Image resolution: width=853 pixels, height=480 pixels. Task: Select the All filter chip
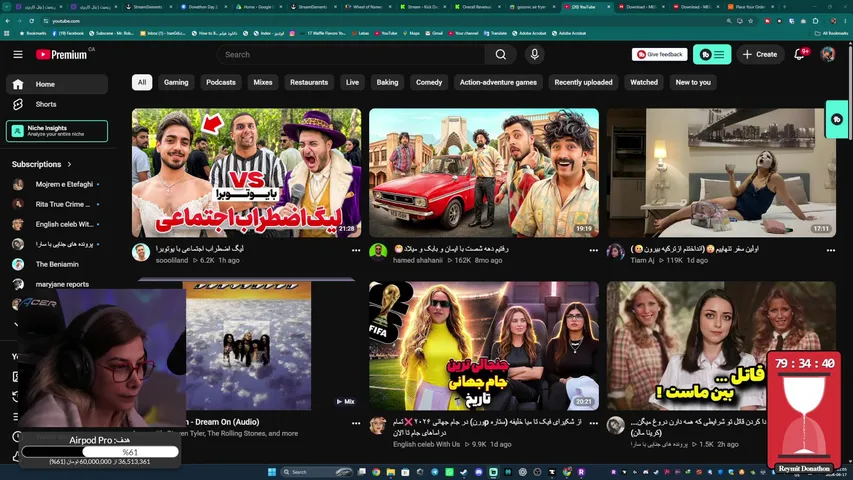(x=142, y=82)
